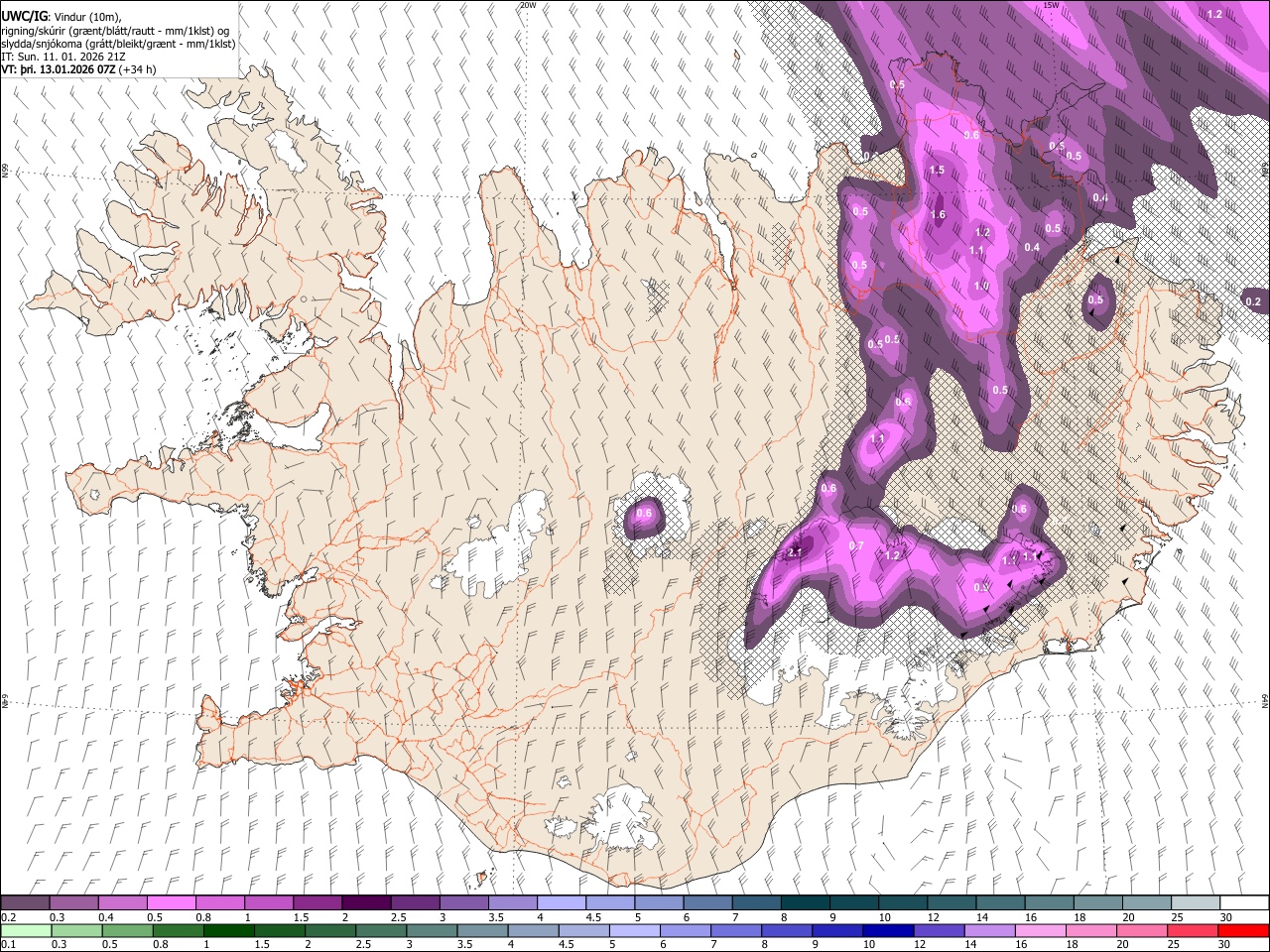Viewport: 1270px width, 952px height.
Task: Pick the dark teal snow swatch starting at 8
Action: pos(804,902)
